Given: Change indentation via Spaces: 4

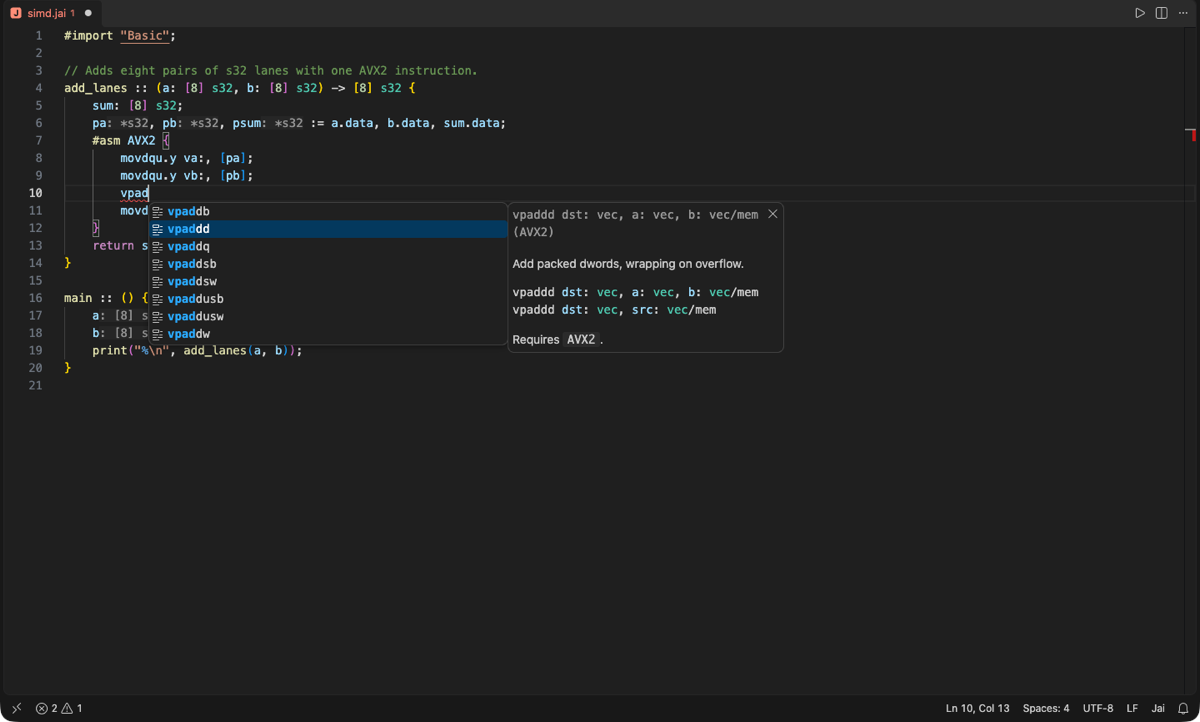Looking at the screenshot, I should pos(1046,708).
